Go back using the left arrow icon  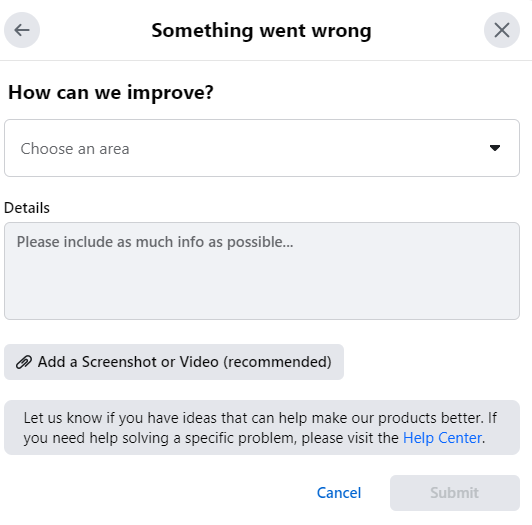pos(22,30)
